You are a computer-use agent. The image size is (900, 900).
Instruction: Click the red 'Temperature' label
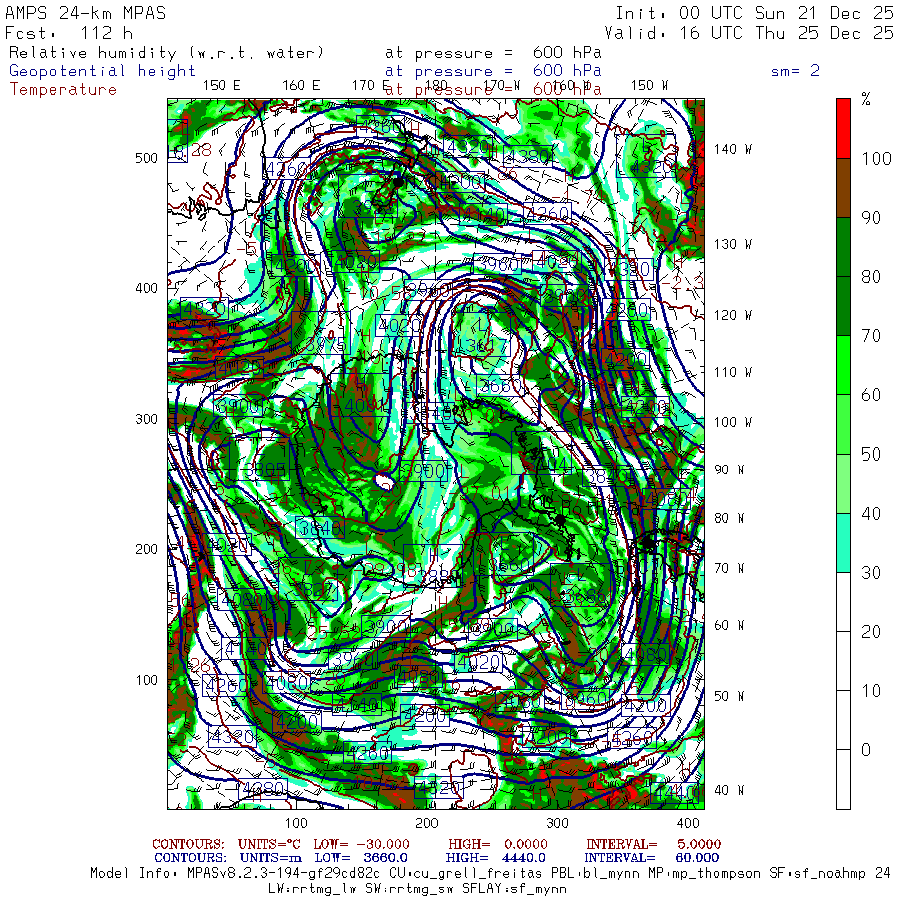(63, 90)
